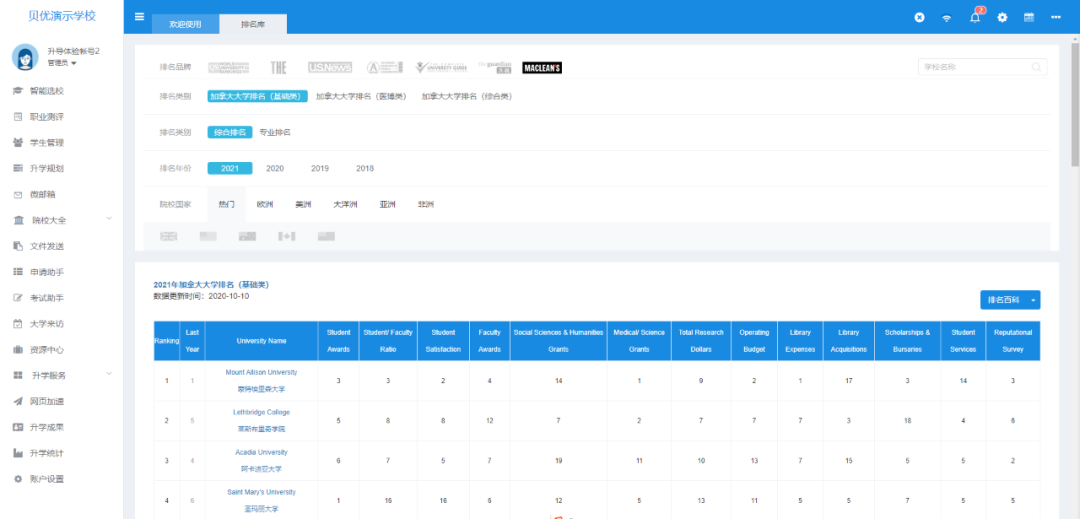This screenshot has width=1080, height=519.
Task: Expand the 升学服务 sidebar menu
Action: point(62,375)
